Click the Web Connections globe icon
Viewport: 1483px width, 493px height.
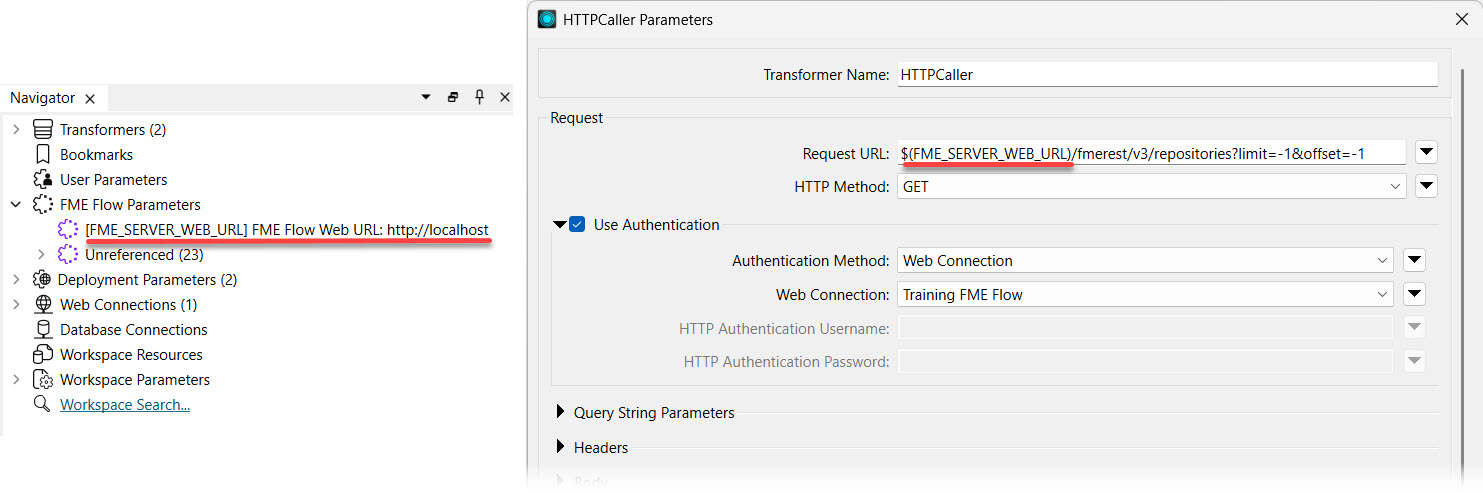tap(43, 305)
